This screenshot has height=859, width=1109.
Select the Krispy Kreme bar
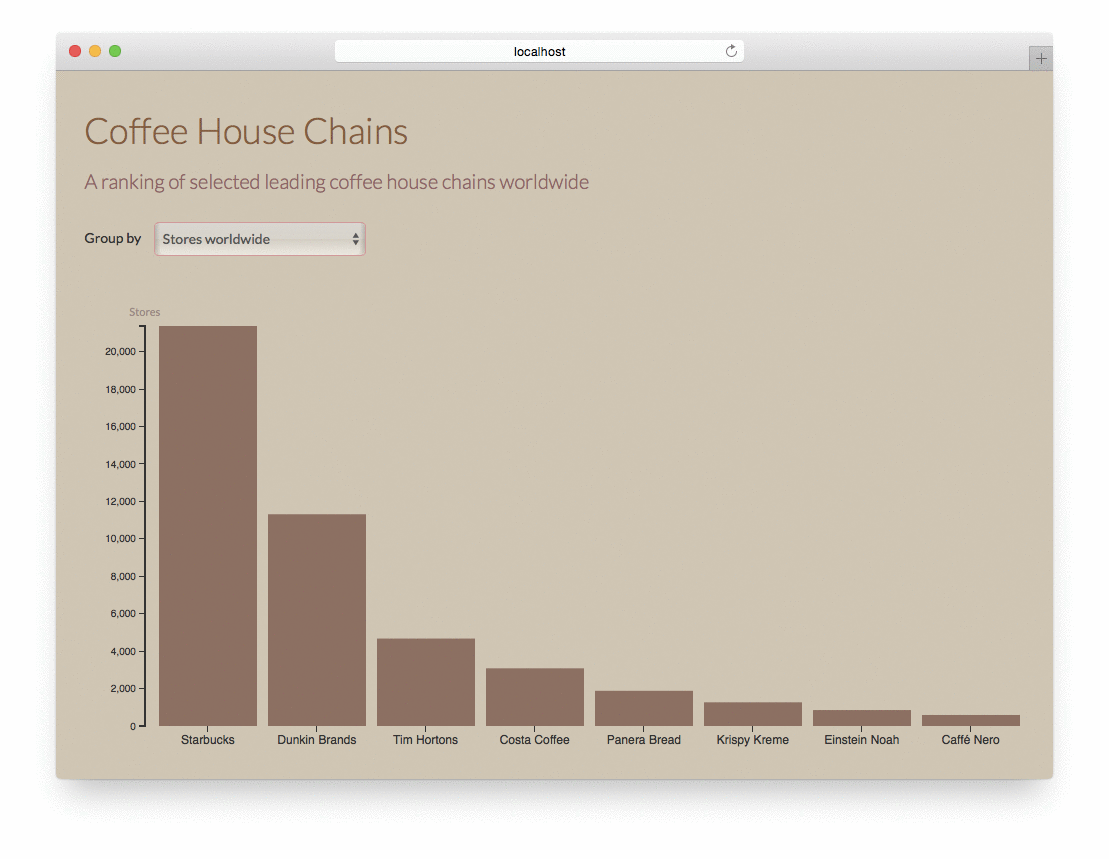click(x=753, y=714)
